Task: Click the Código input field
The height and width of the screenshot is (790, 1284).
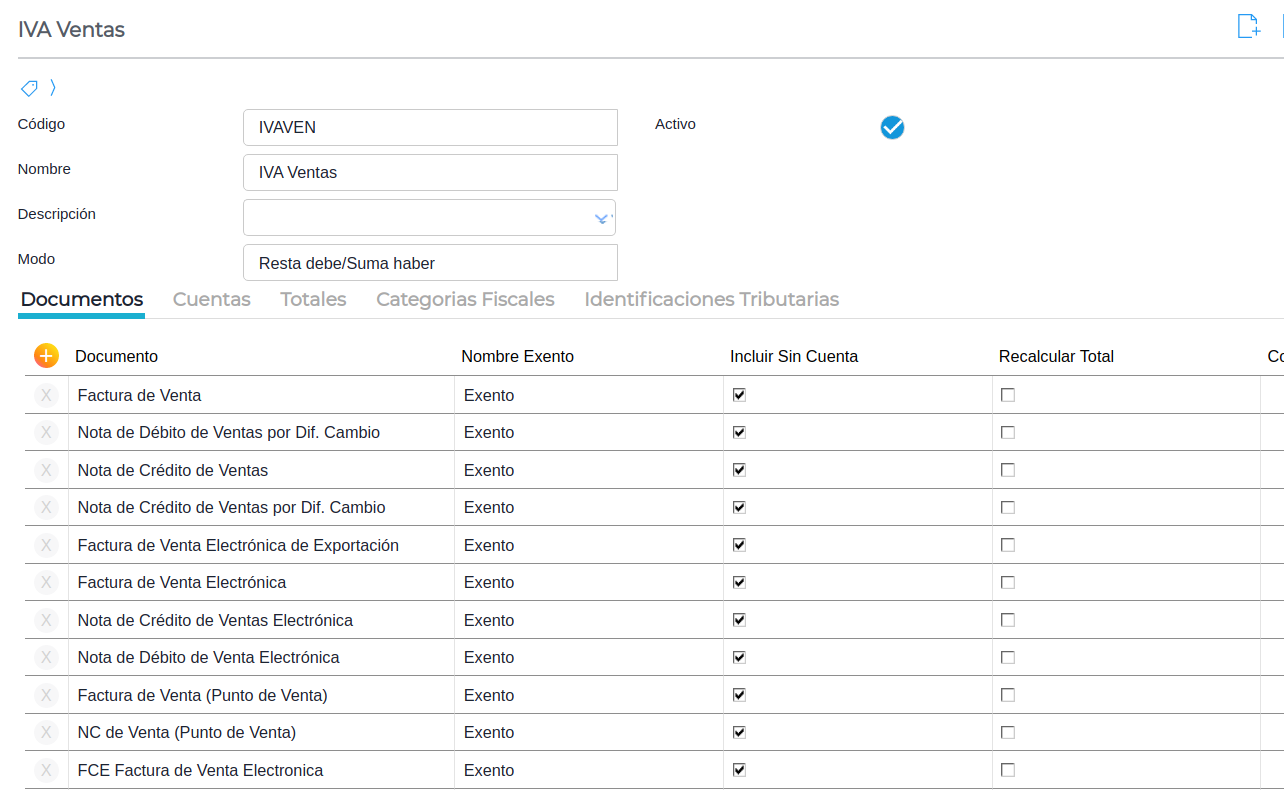Action: tap(430, 128)
